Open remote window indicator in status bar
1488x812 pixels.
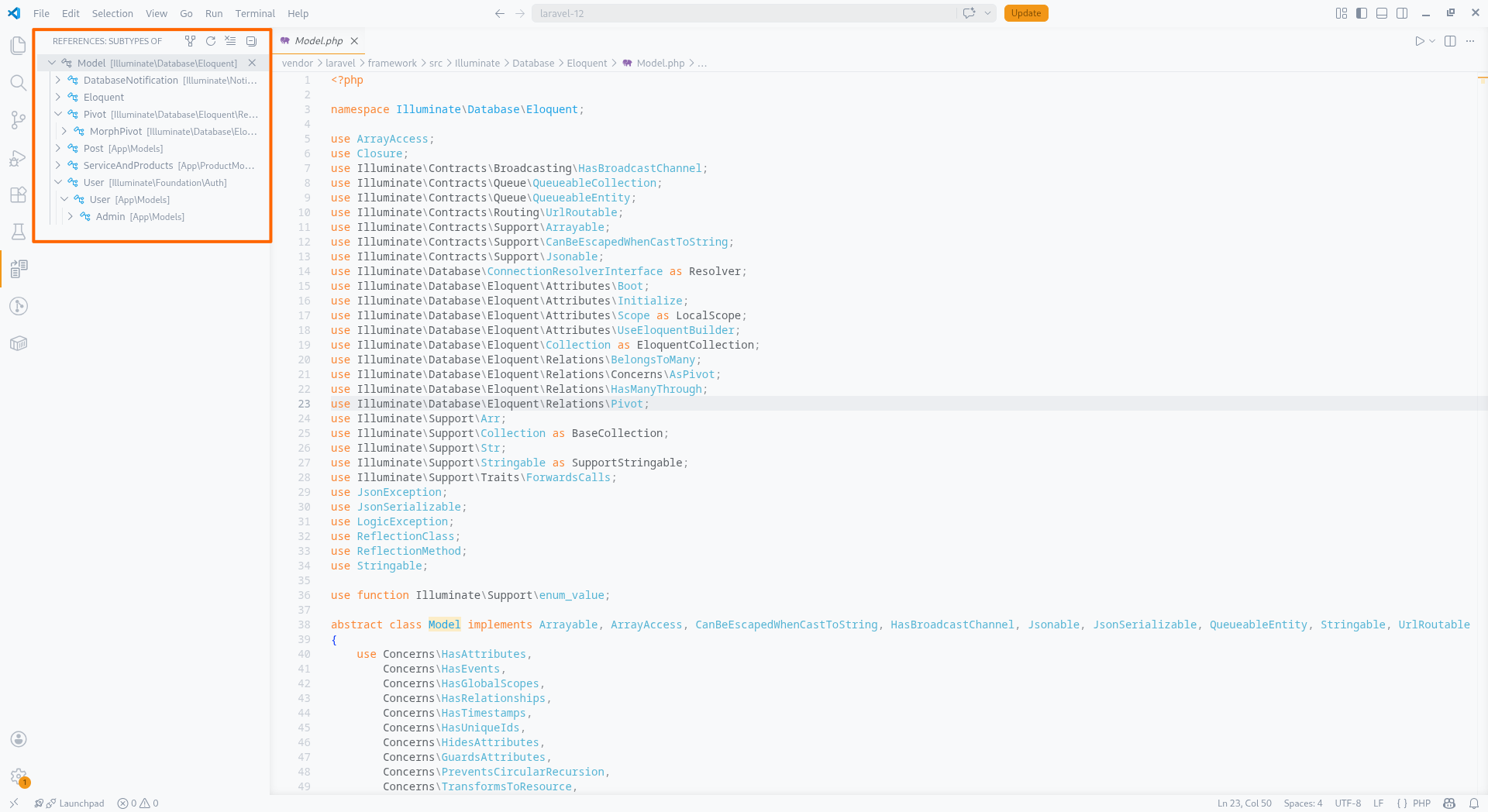coord(14,803)
